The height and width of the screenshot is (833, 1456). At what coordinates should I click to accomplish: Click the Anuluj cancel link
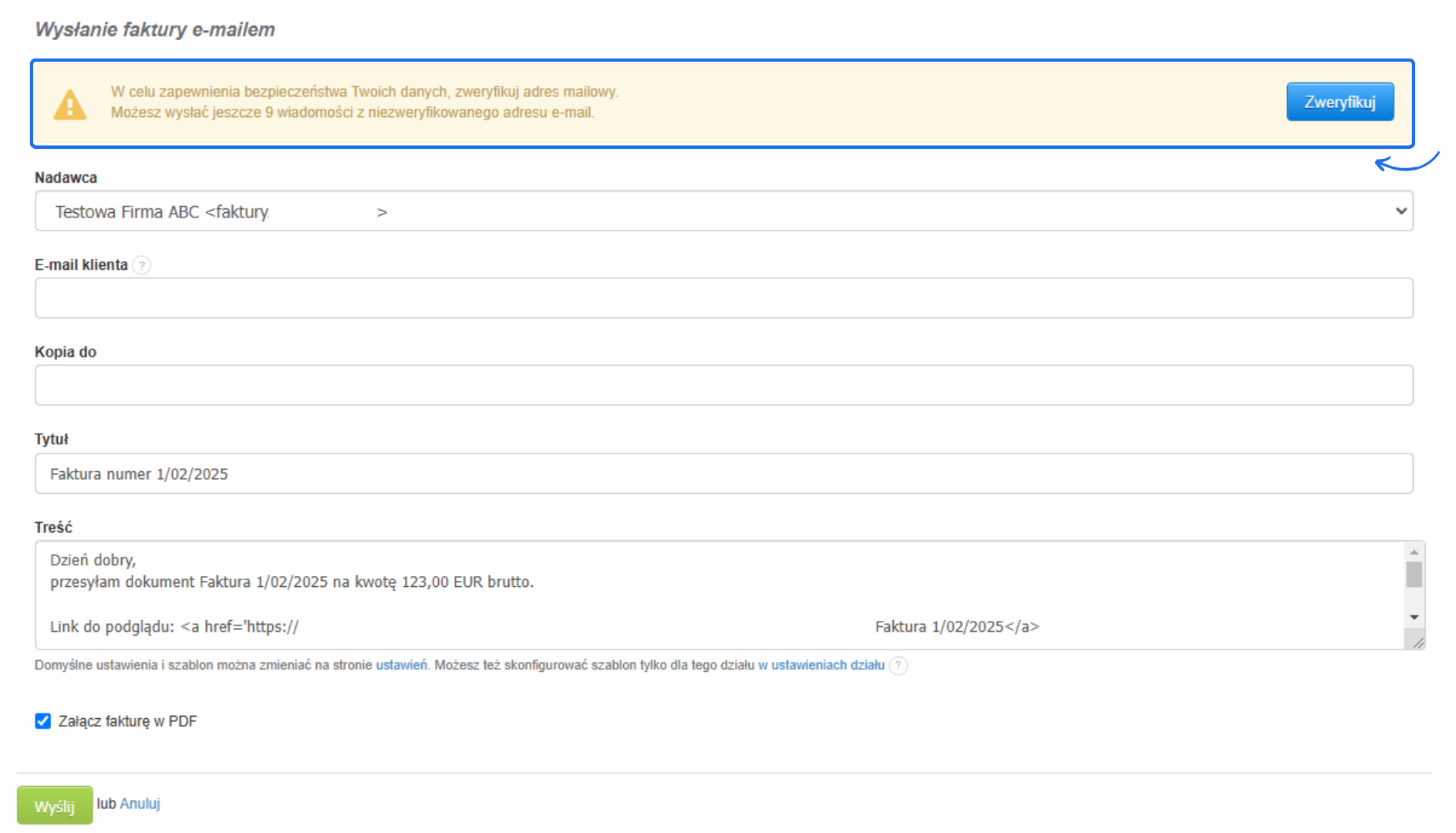(x=140, y=804)
